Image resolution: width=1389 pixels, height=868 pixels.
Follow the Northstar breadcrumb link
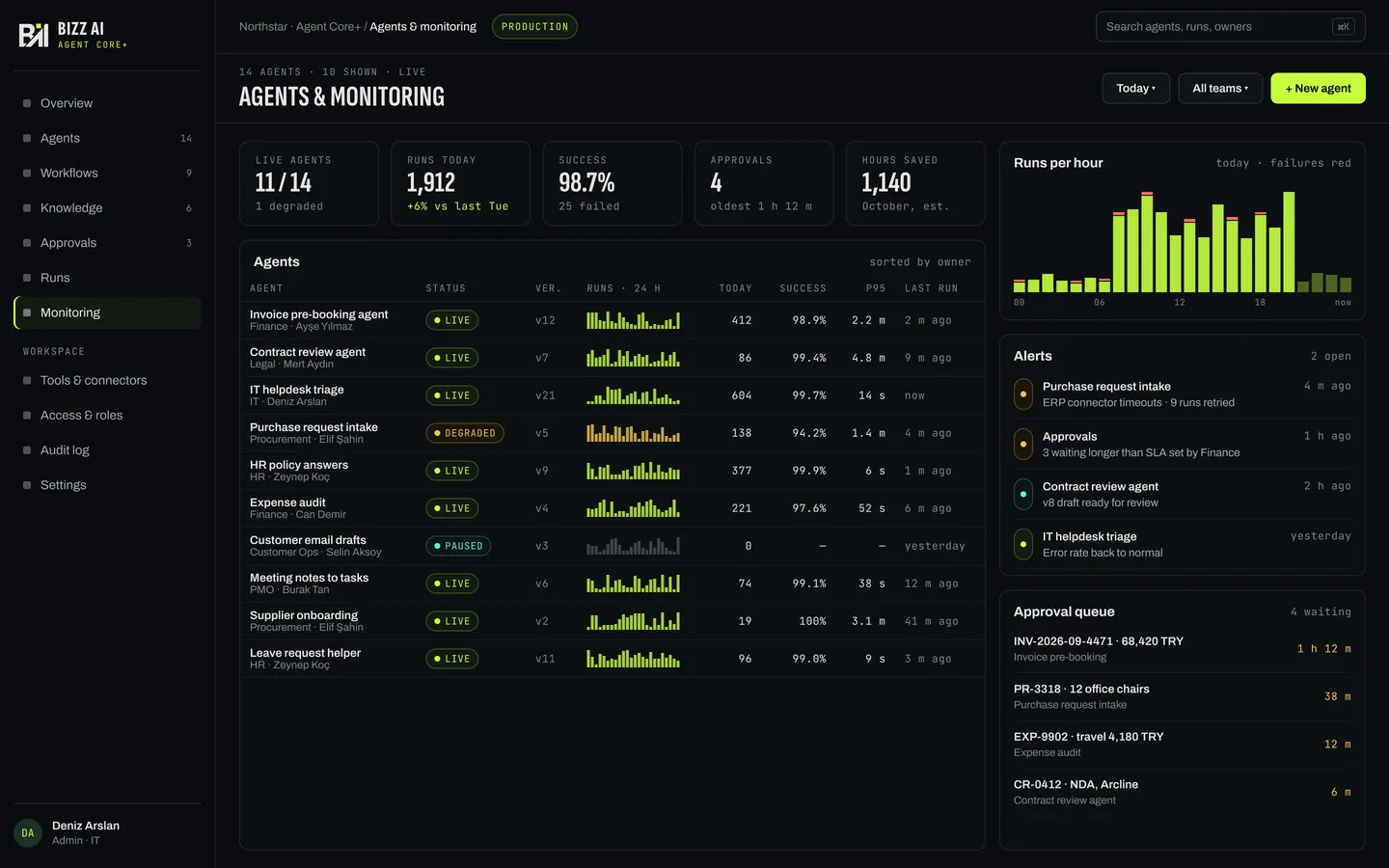point(263,27)
